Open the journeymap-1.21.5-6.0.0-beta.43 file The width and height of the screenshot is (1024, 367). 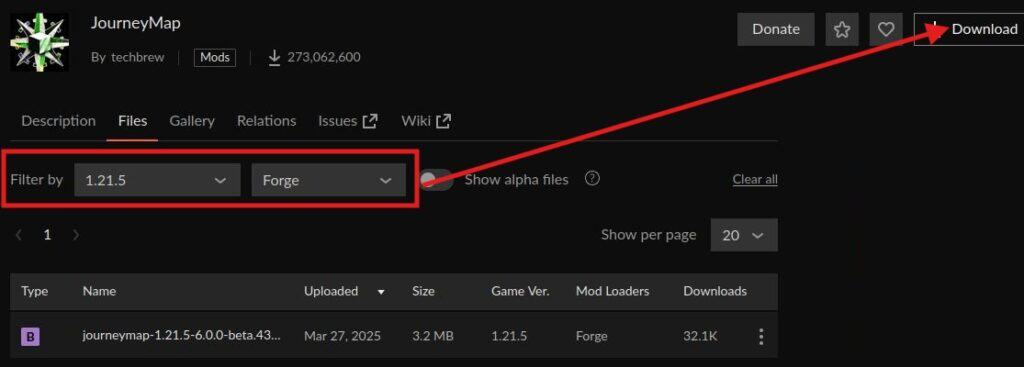[182, 336]
